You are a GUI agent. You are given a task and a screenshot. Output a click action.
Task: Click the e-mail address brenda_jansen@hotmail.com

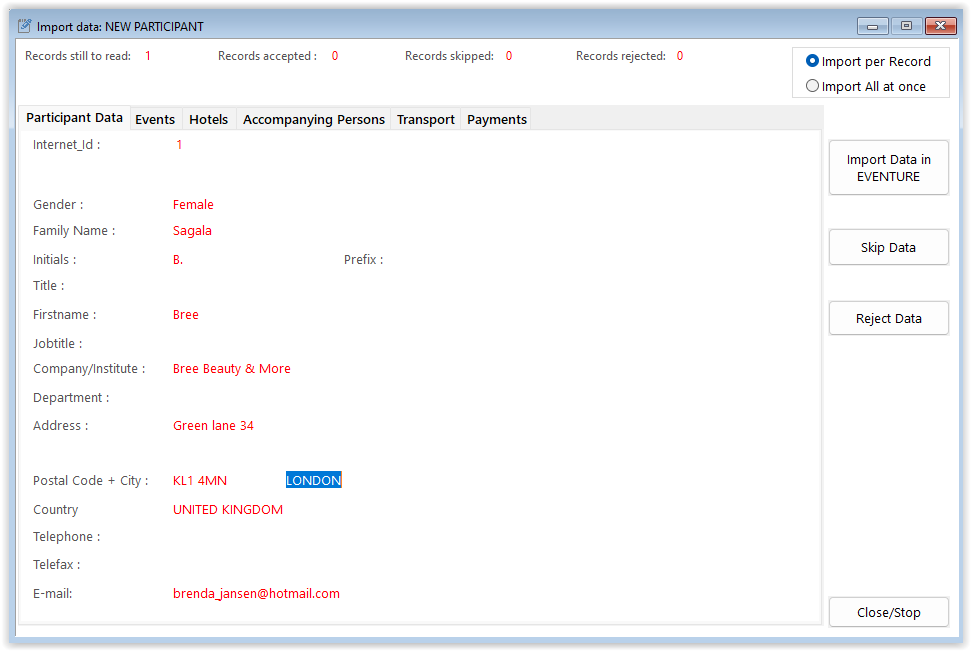pos(256,593)
